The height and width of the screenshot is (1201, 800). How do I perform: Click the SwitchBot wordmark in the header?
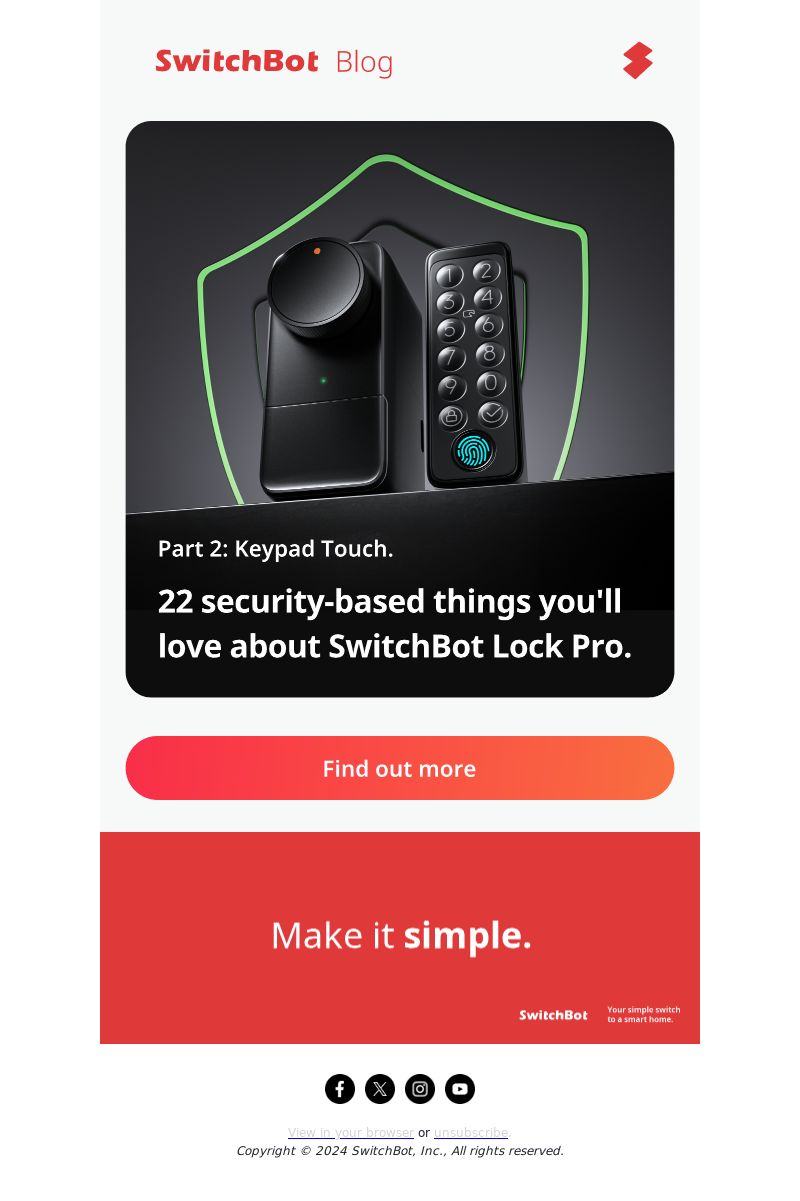237,62
